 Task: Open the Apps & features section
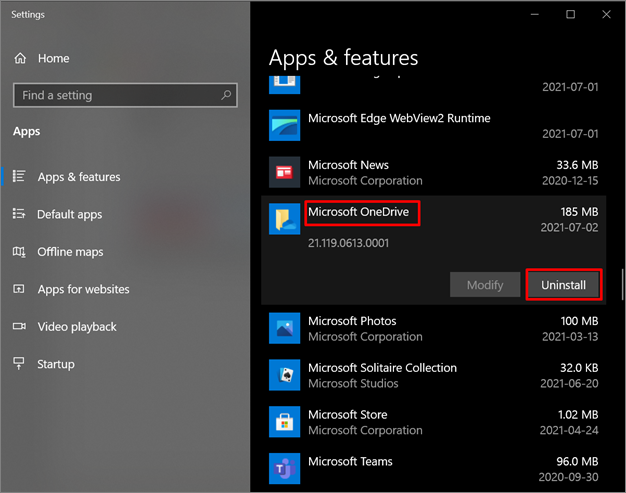[78, 177]
